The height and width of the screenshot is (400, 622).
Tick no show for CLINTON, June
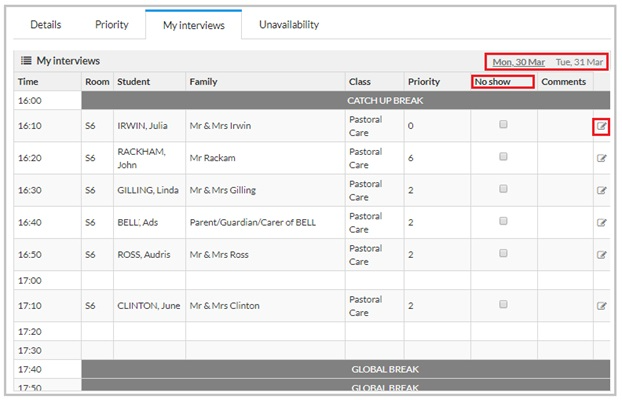(503, 304)
